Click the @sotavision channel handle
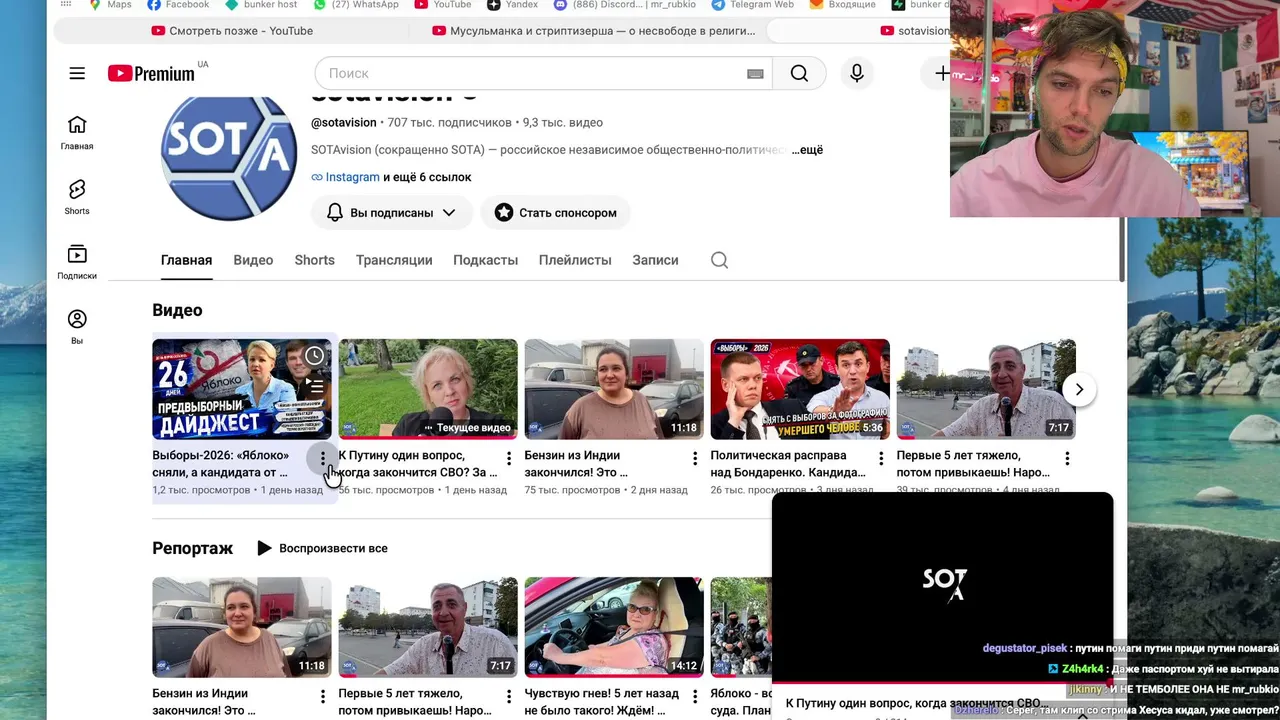1280x720 pixels. click(343, 123)
